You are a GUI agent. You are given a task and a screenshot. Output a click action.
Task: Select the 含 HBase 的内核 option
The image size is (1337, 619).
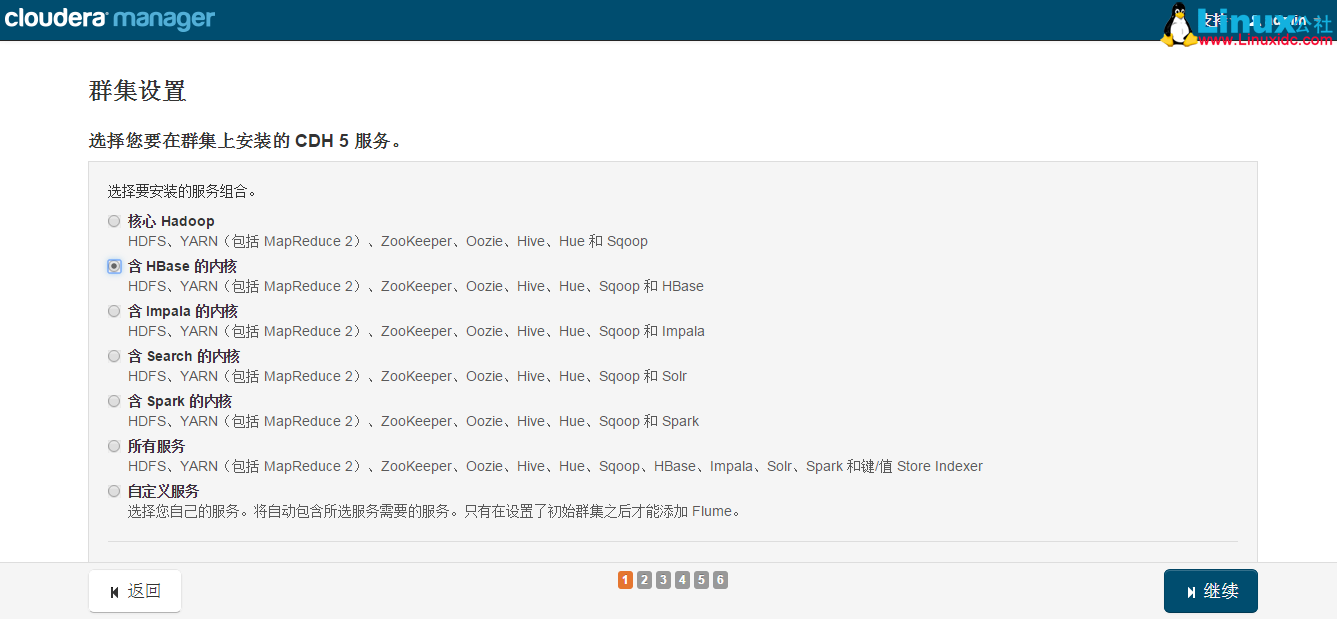point(113,266)
